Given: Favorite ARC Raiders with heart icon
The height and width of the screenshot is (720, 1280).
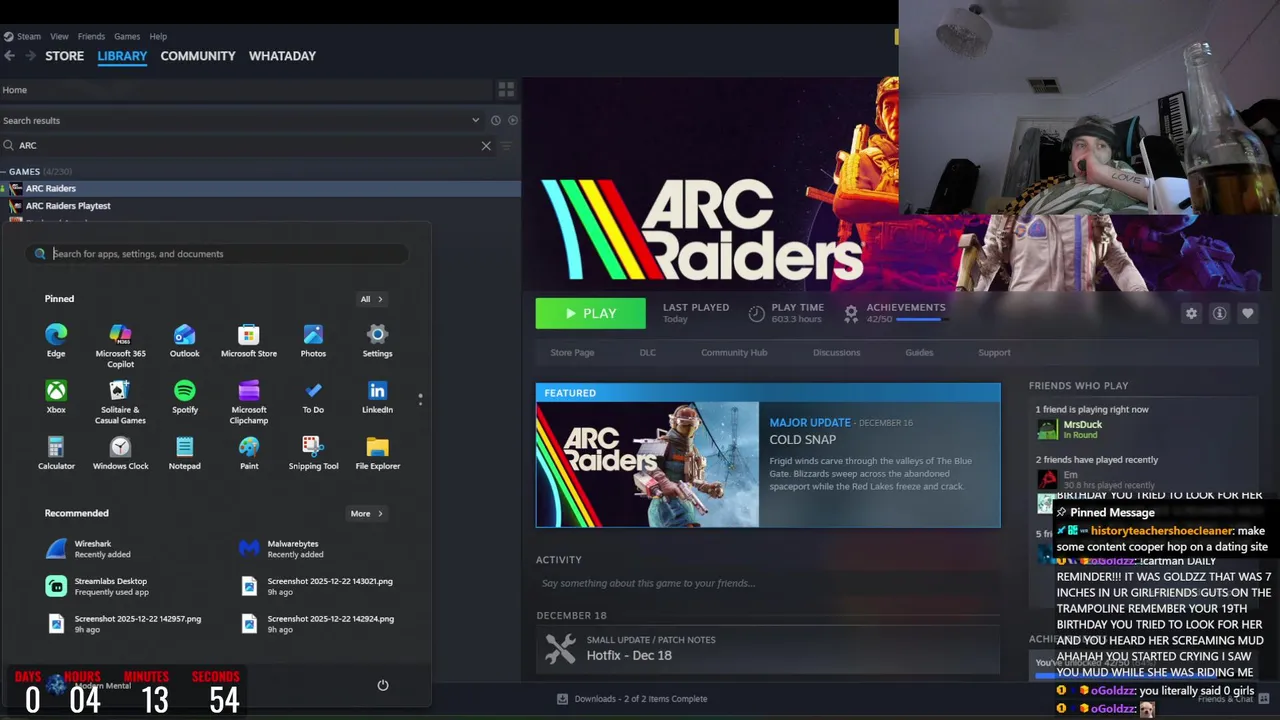Looking at the screenshot, I should [1247, 313].
